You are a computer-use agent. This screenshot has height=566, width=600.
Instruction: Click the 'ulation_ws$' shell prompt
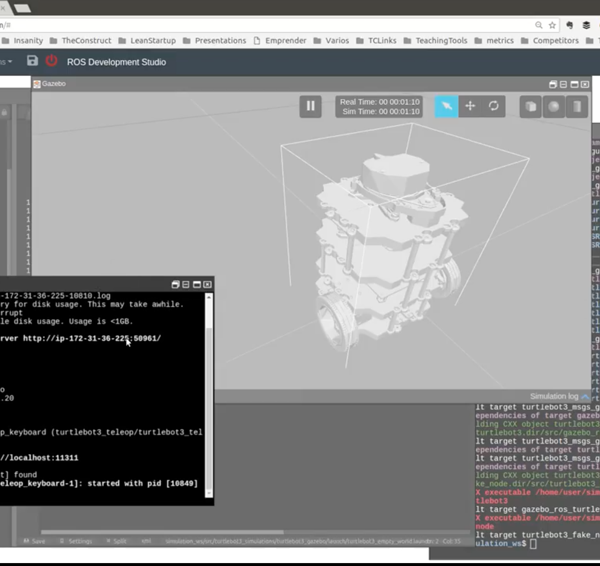point(501,543)
